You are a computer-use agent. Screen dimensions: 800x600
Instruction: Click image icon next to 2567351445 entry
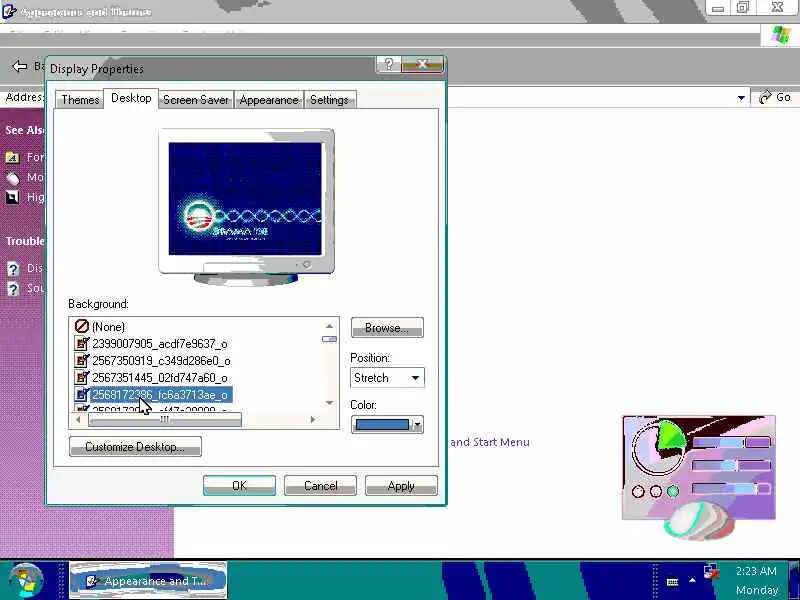coord(82,378)
